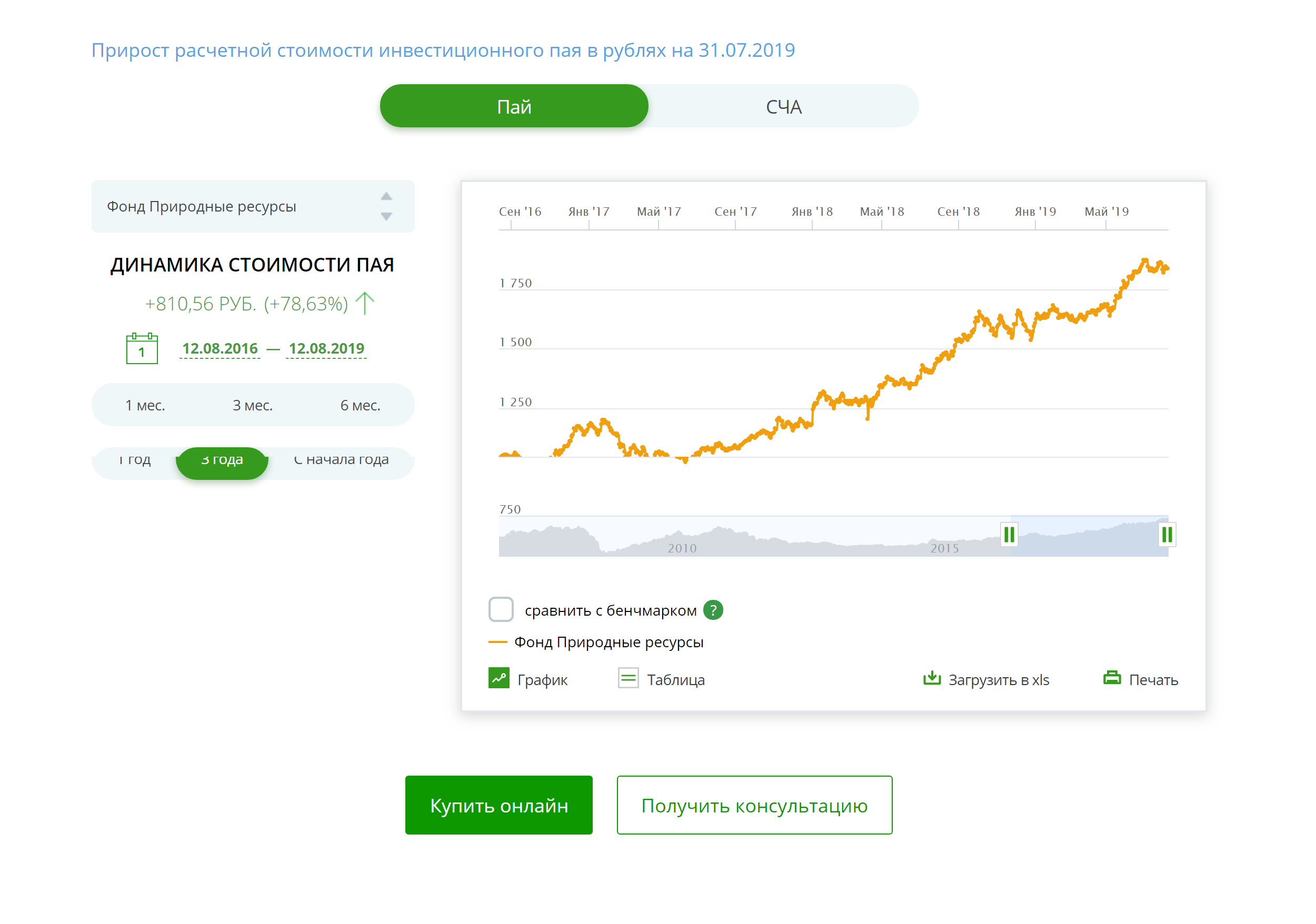Click 2015 in the navigator timeline

pyautogui.click(x=944, y=548)
